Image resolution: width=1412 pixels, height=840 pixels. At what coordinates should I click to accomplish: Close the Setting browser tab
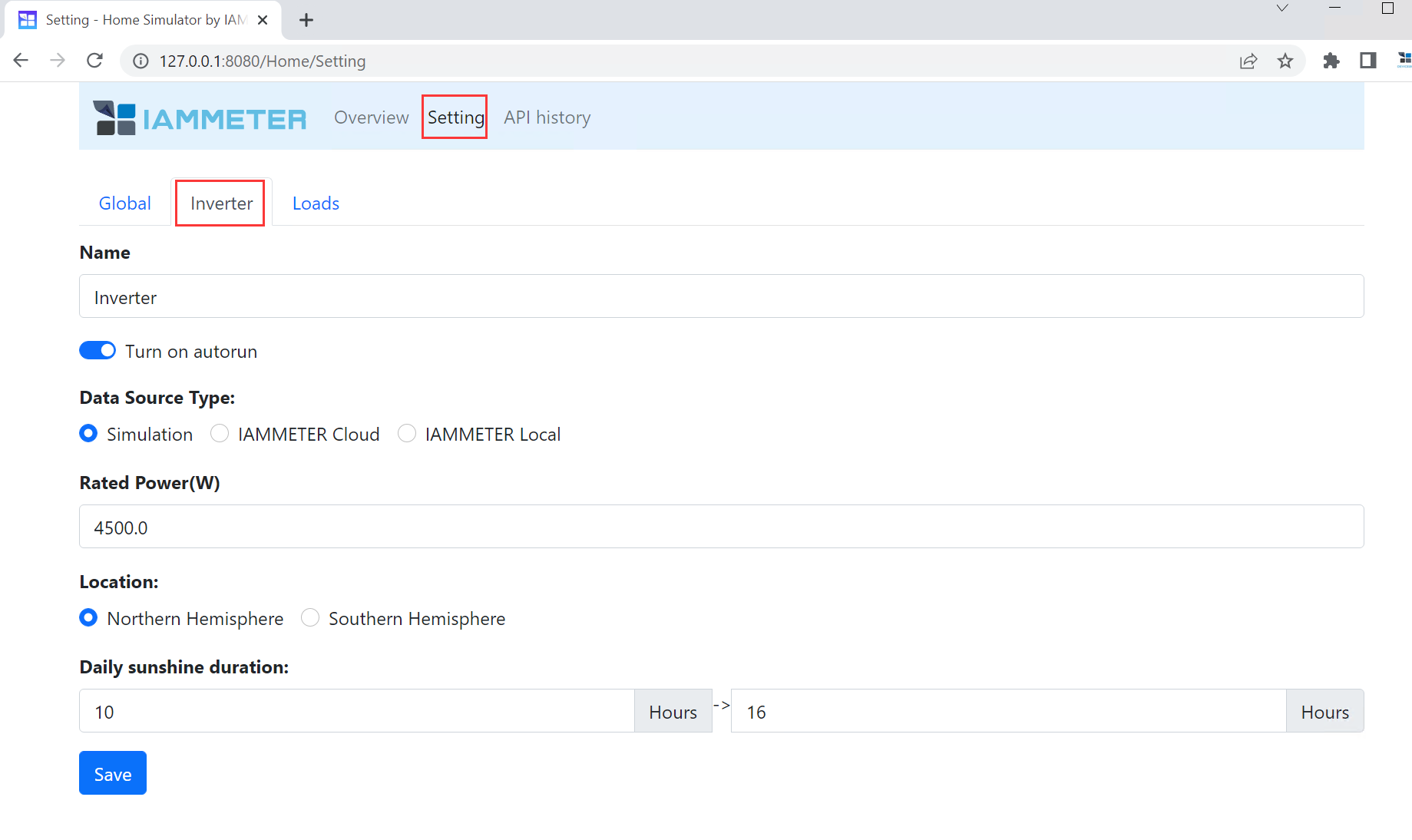263,20
